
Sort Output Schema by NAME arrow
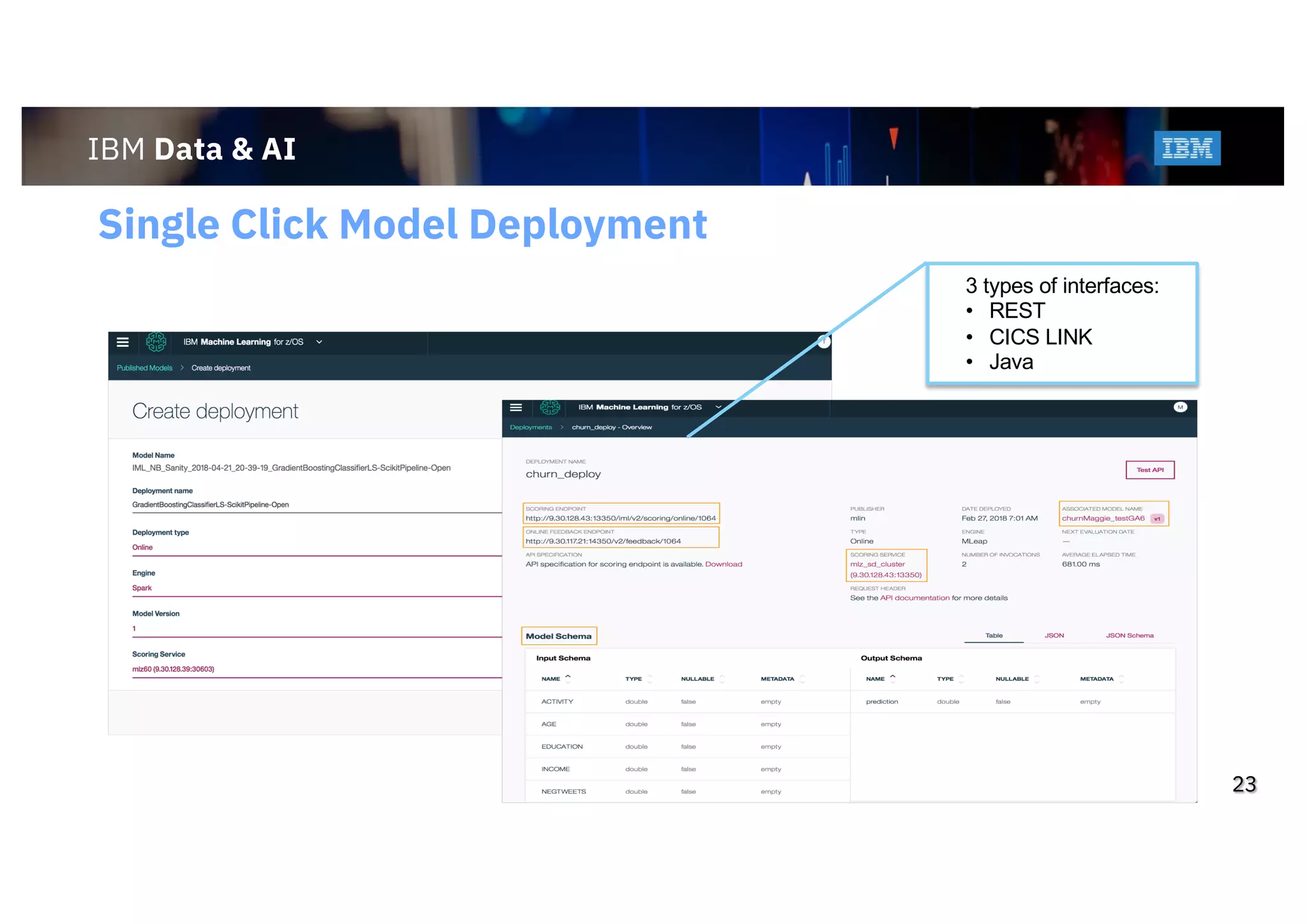893,678
